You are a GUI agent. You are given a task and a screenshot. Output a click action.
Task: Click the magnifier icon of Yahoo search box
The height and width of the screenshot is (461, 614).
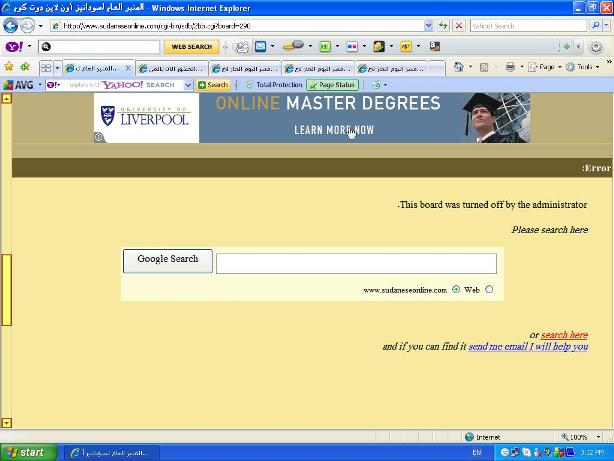(596, 26)
